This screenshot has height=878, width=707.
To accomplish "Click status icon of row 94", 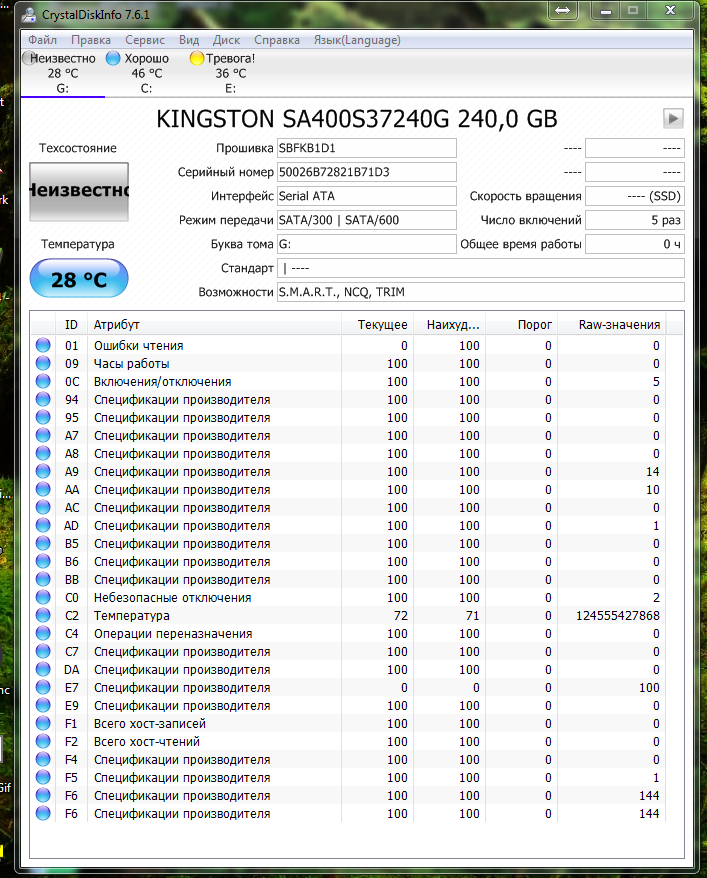I will (x=43, y=399).
